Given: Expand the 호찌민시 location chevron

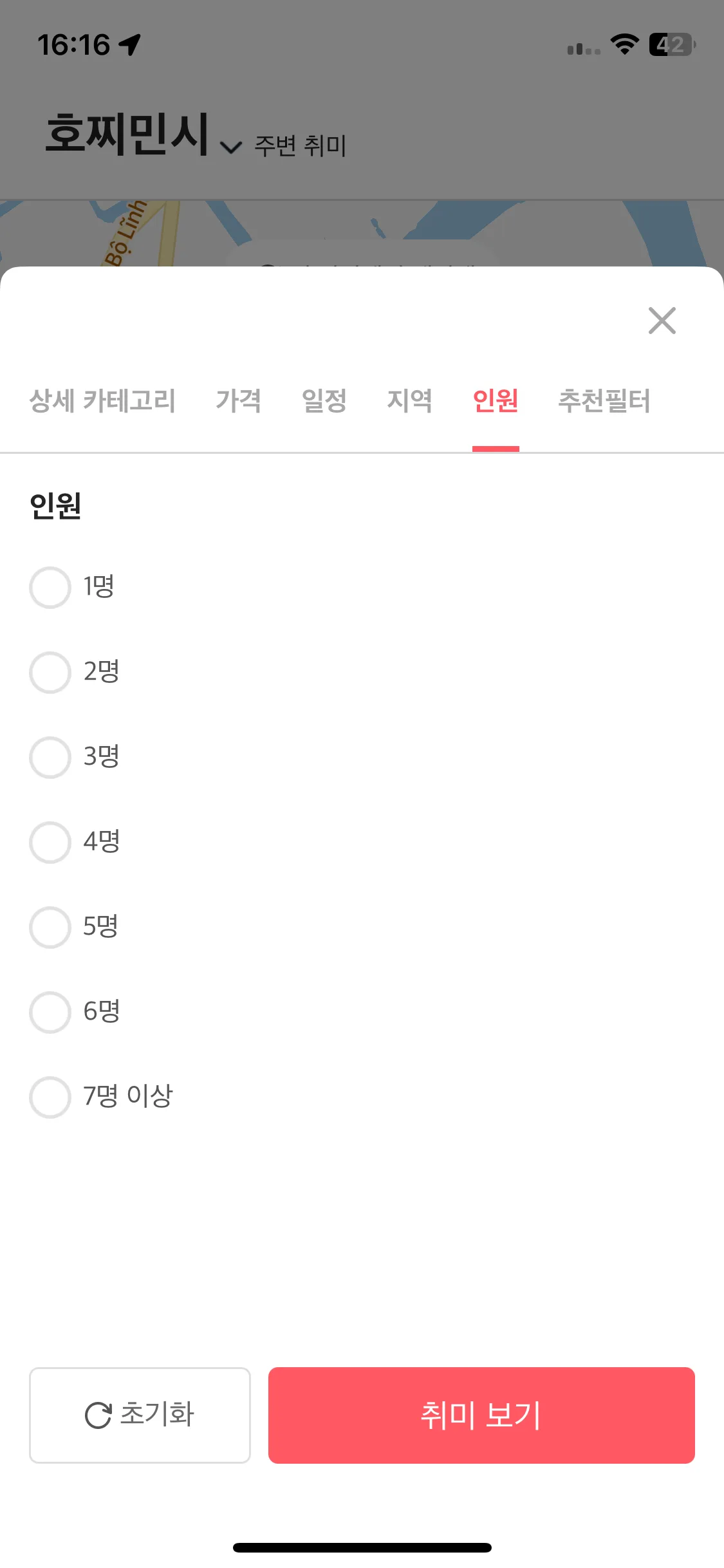Looking at the screenshot, I should (x=230, y=147).
